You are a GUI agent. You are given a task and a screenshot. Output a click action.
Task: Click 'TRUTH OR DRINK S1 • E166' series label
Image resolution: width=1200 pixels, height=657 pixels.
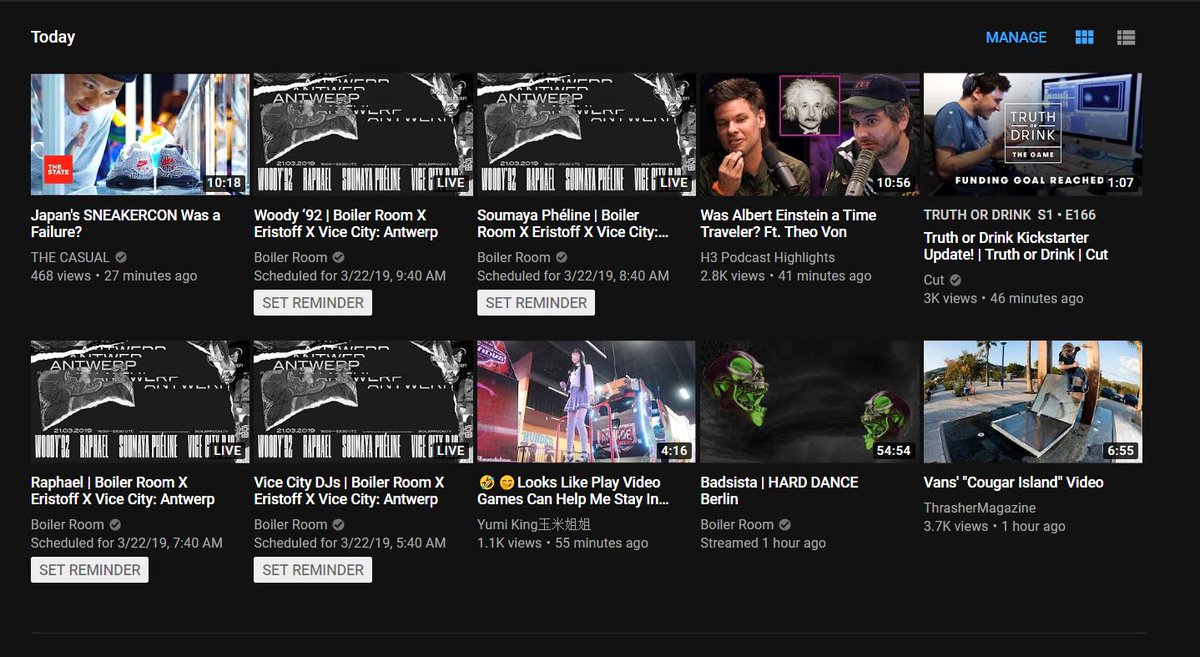point(1010,215)
